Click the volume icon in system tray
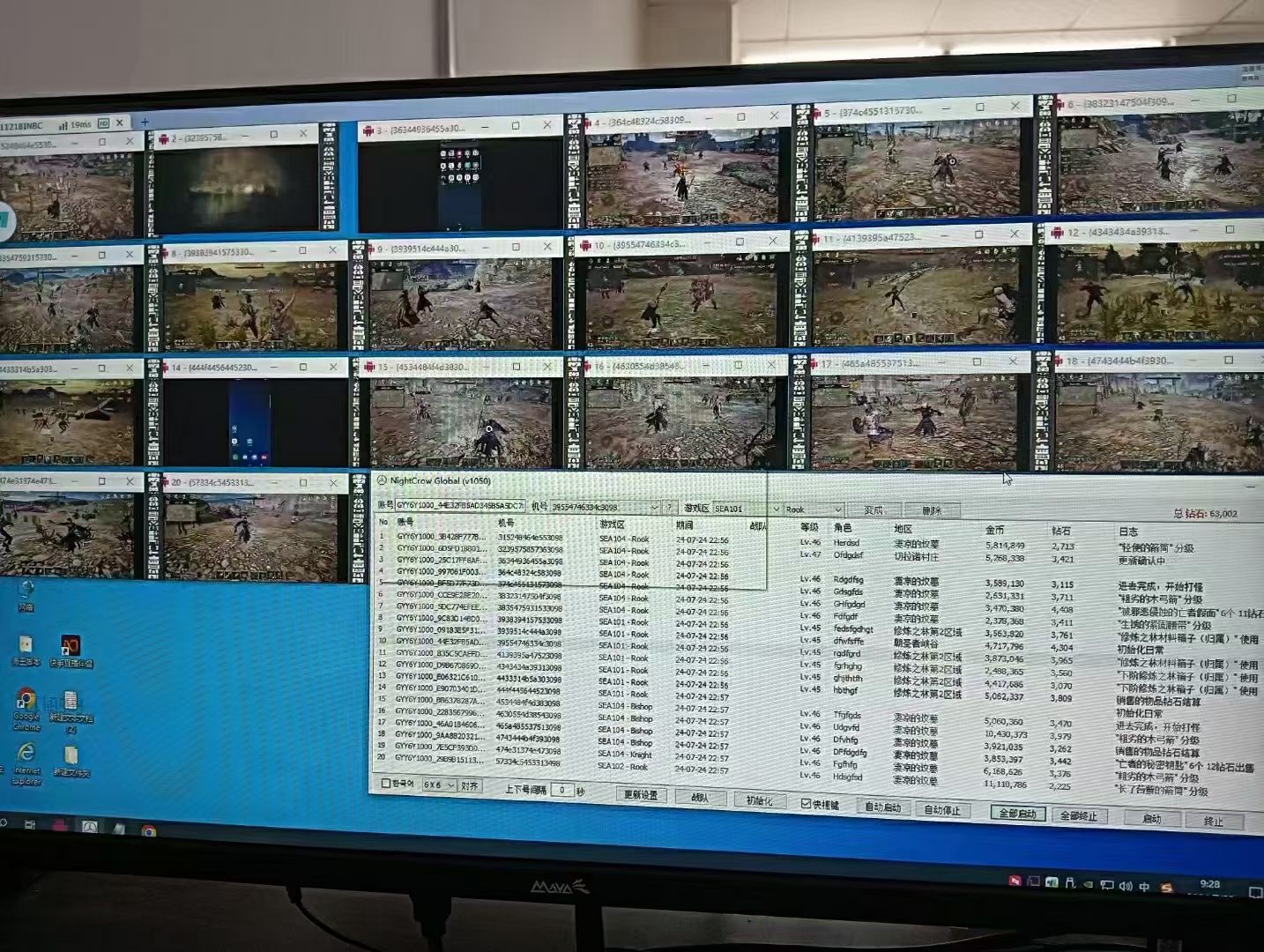The image size is (1264, 952). pyautogui.click(x=1126, y=885)
